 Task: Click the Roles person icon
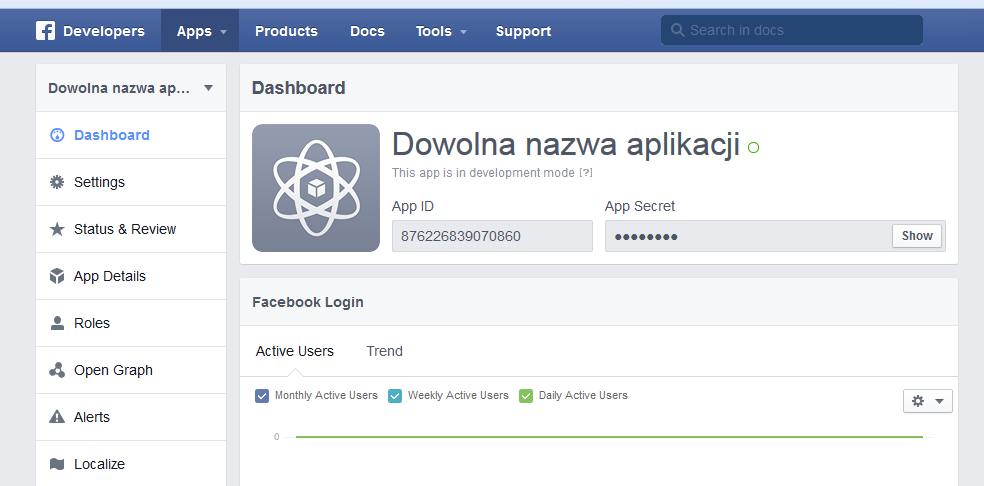click(57, 323)
